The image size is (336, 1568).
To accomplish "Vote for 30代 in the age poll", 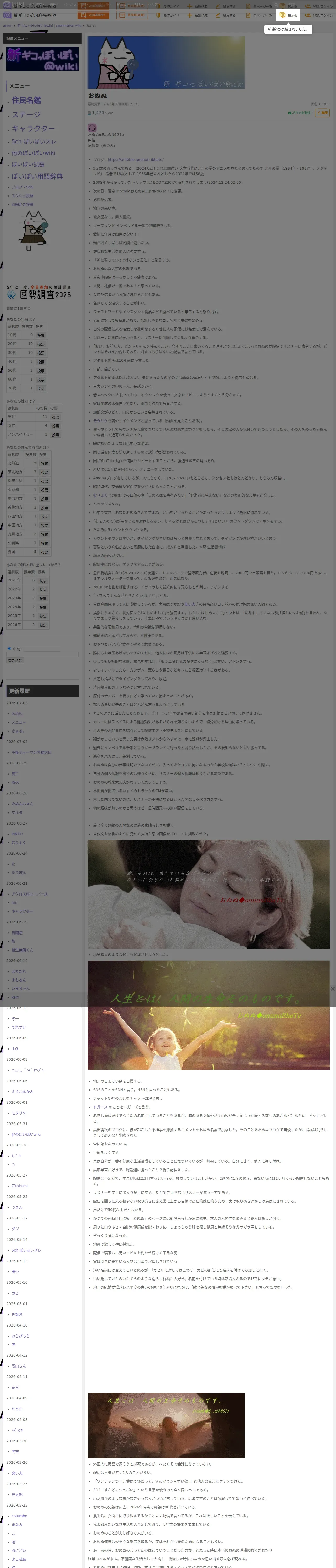I will tap(40, 353).
